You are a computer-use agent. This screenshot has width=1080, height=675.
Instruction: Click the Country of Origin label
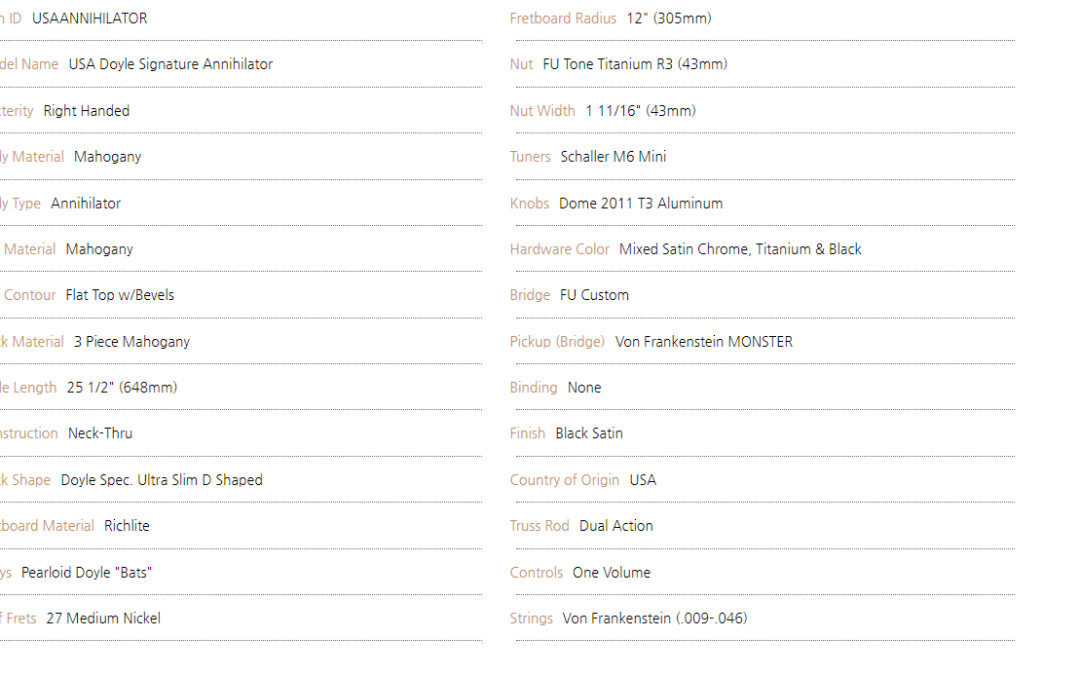(564, 480)
